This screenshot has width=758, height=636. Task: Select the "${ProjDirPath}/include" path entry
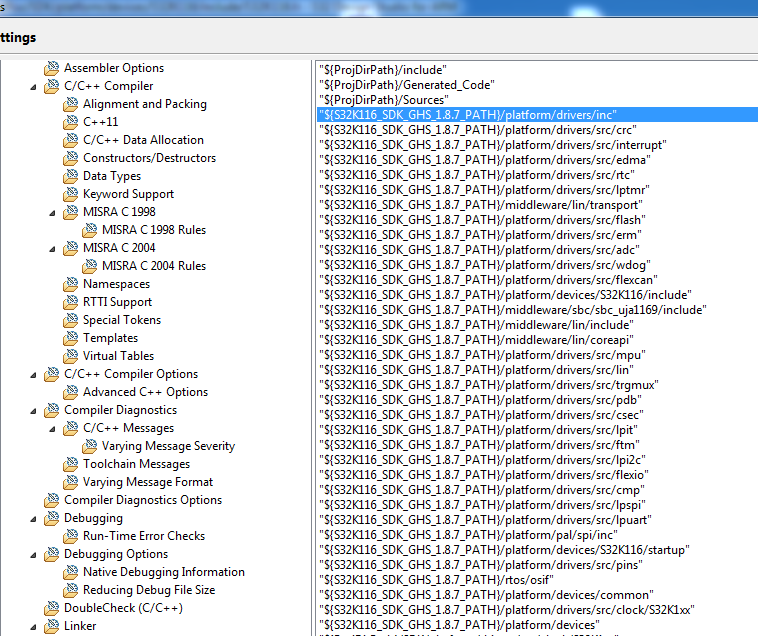[x=383, y=70]
